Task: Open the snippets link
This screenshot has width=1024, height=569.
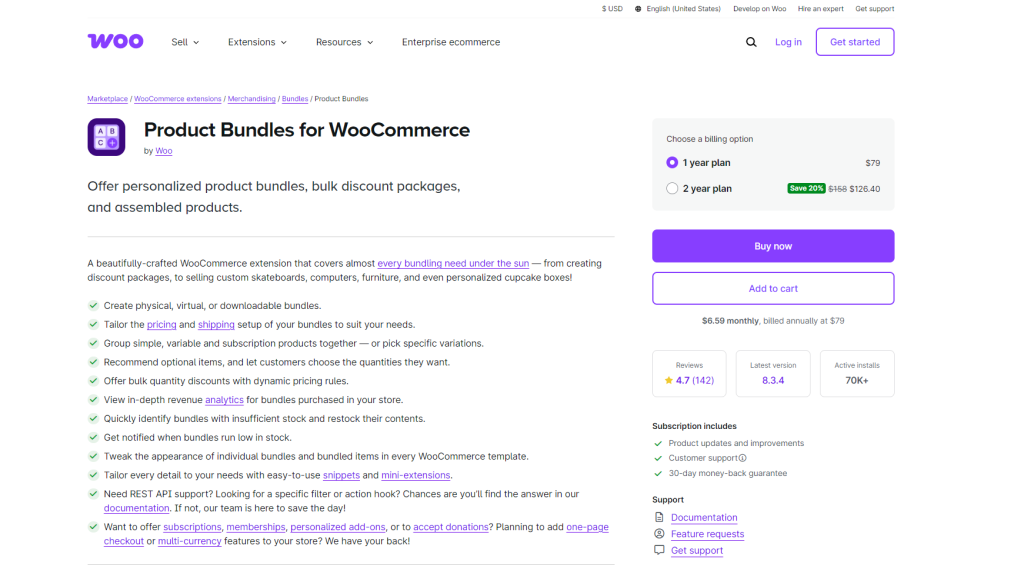Action: pyautogui.click(x=342, y=475)
